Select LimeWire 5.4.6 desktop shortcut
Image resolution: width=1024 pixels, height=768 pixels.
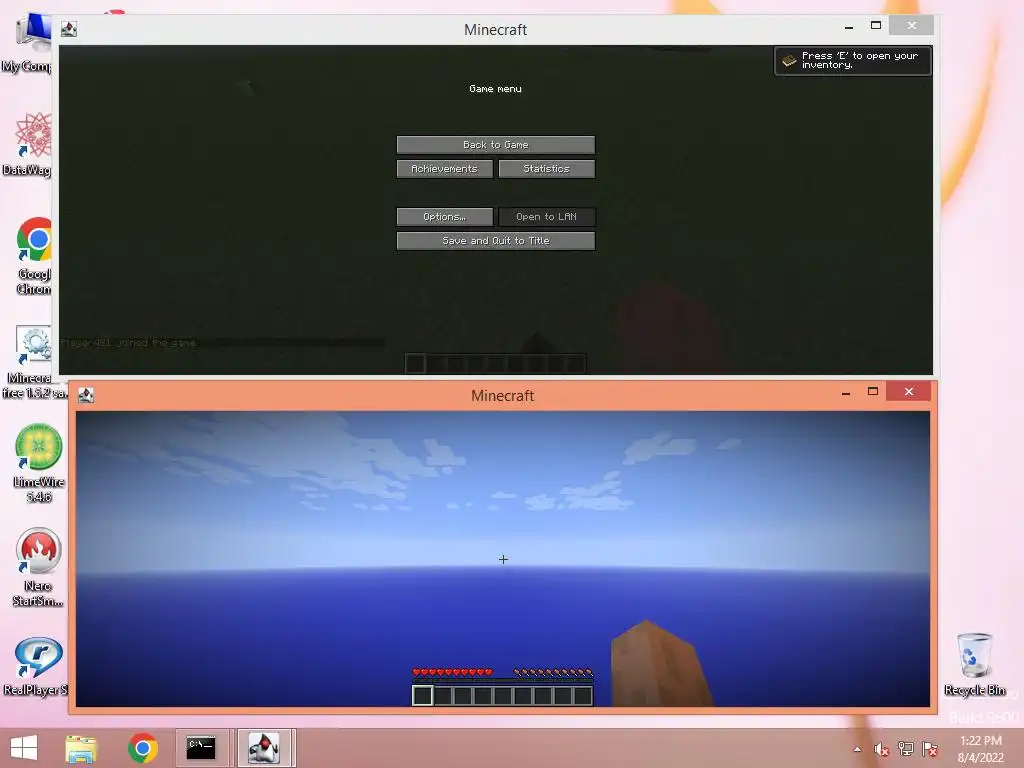[39, 464]
